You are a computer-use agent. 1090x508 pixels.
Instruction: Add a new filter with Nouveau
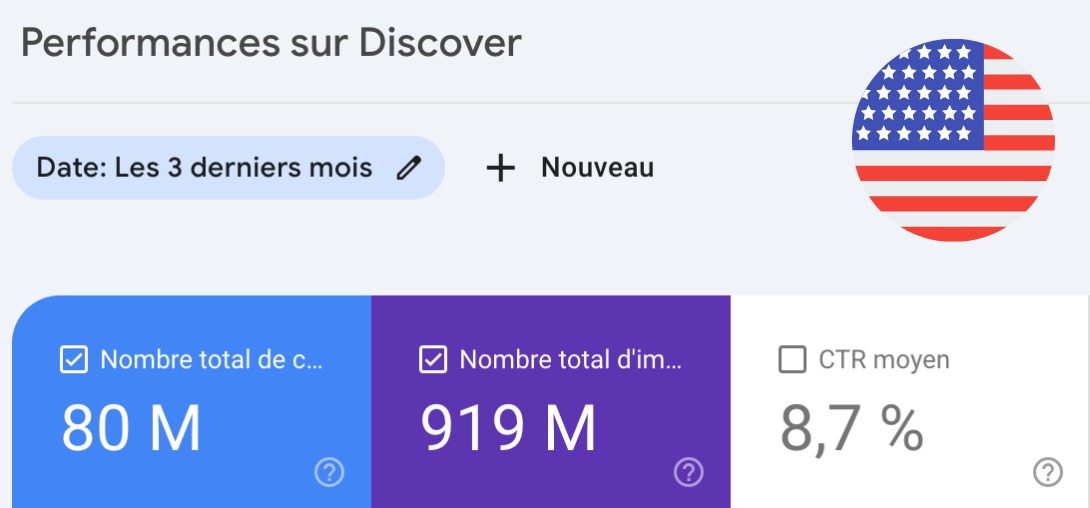(597, 168)
